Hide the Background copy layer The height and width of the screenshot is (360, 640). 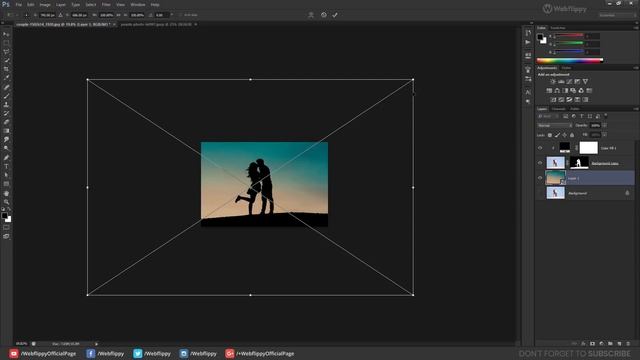coord(540,163)
